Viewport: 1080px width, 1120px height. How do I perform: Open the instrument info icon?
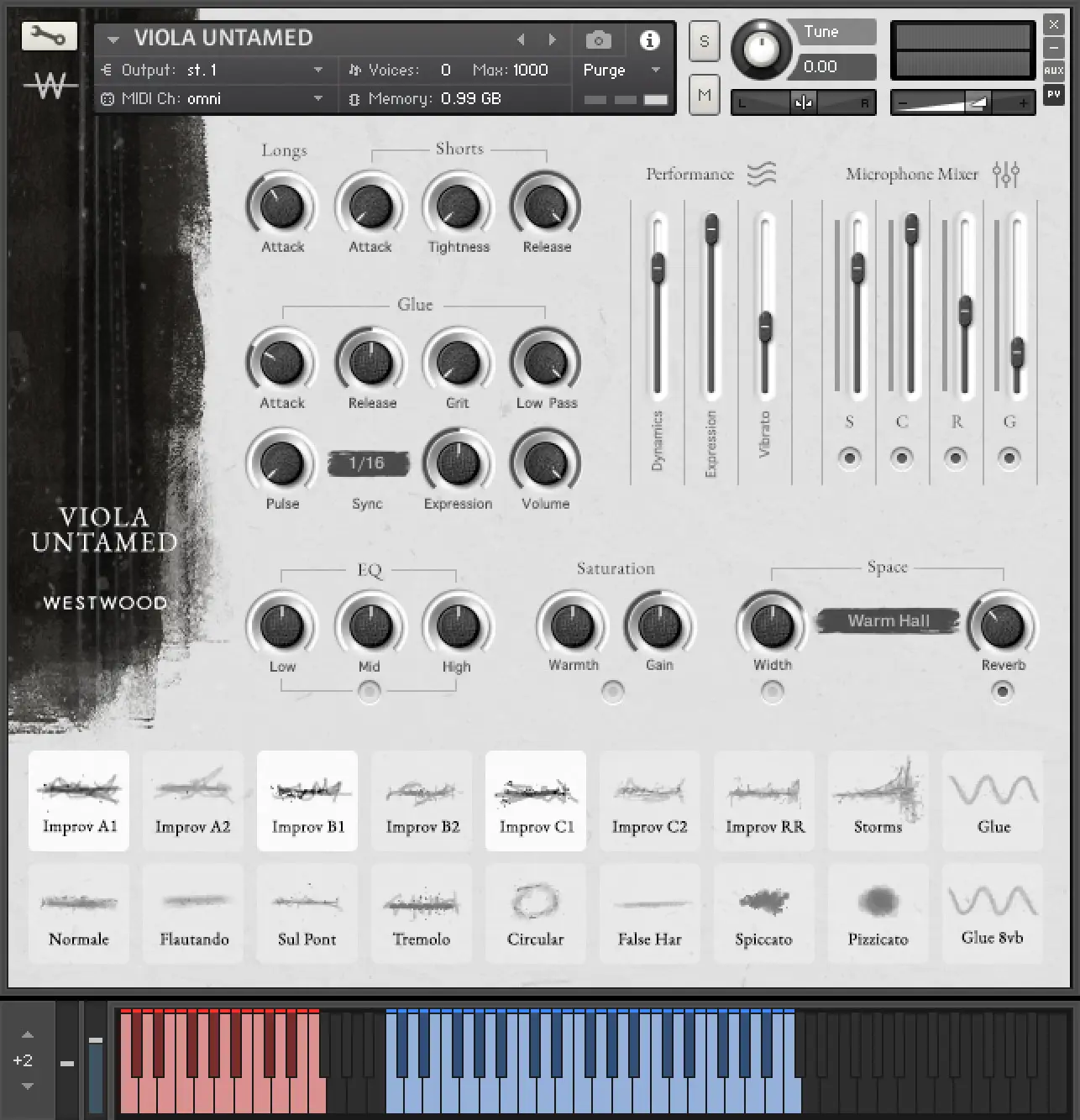(x=649, y=39)
